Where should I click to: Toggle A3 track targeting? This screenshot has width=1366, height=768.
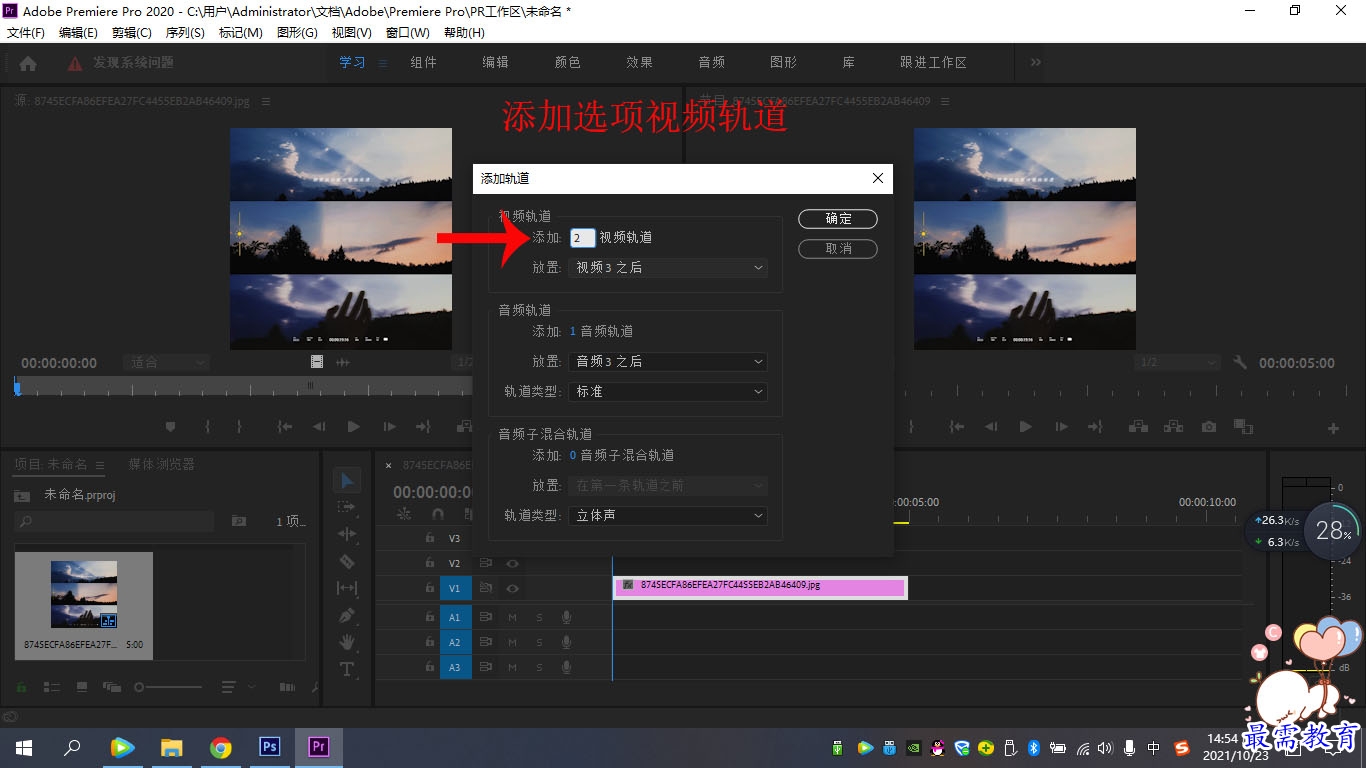[455, 667]
